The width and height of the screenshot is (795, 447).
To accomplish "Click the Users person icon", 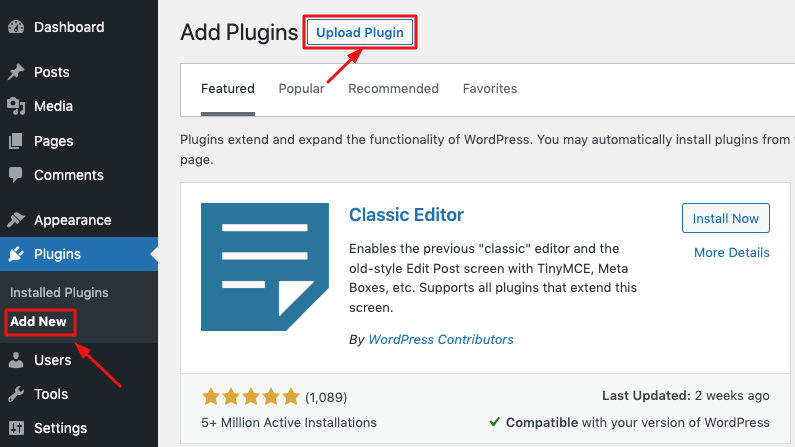I will click(x=16, y=360).
